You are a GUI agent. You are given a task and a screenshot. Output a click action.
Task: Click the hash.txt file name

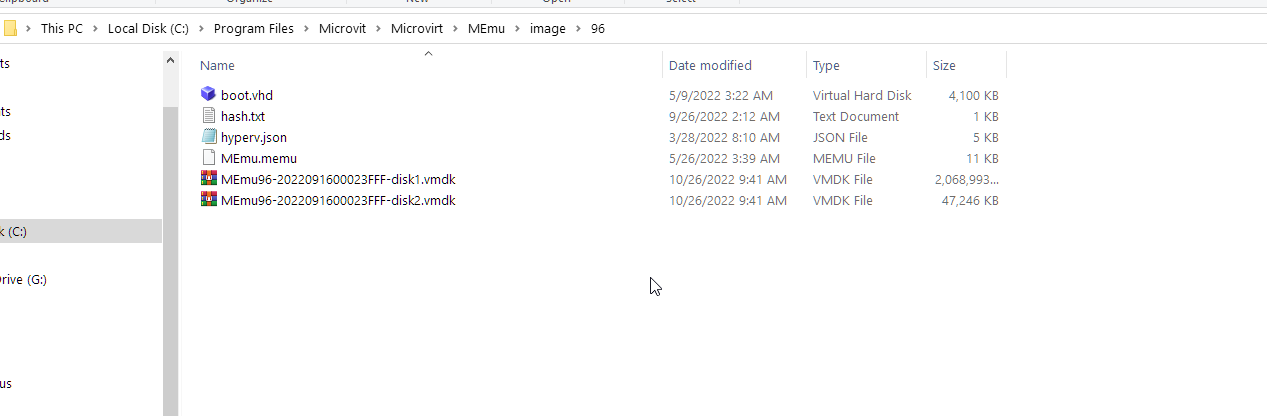tap(243, 116)
